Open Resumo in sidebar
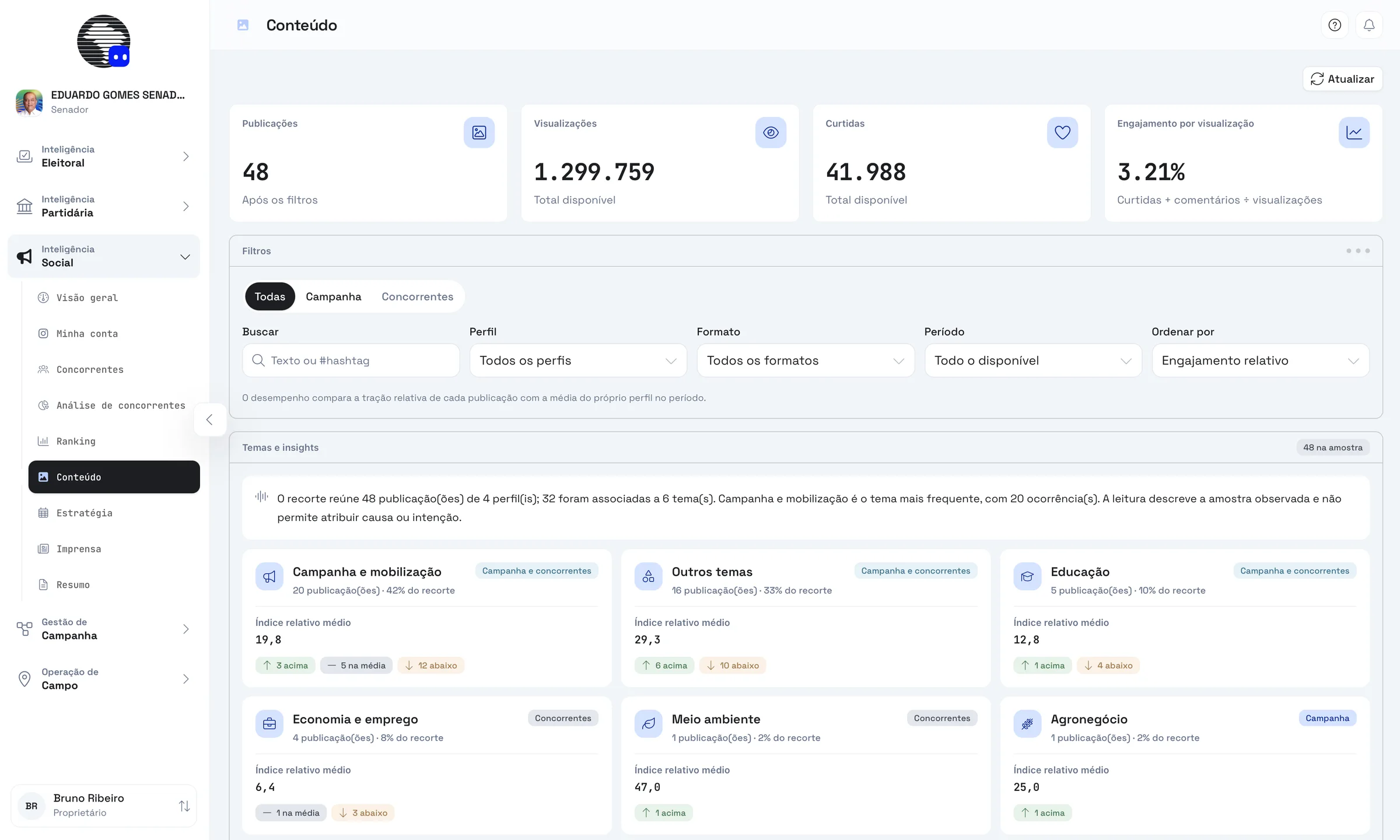 coord(114,584)
